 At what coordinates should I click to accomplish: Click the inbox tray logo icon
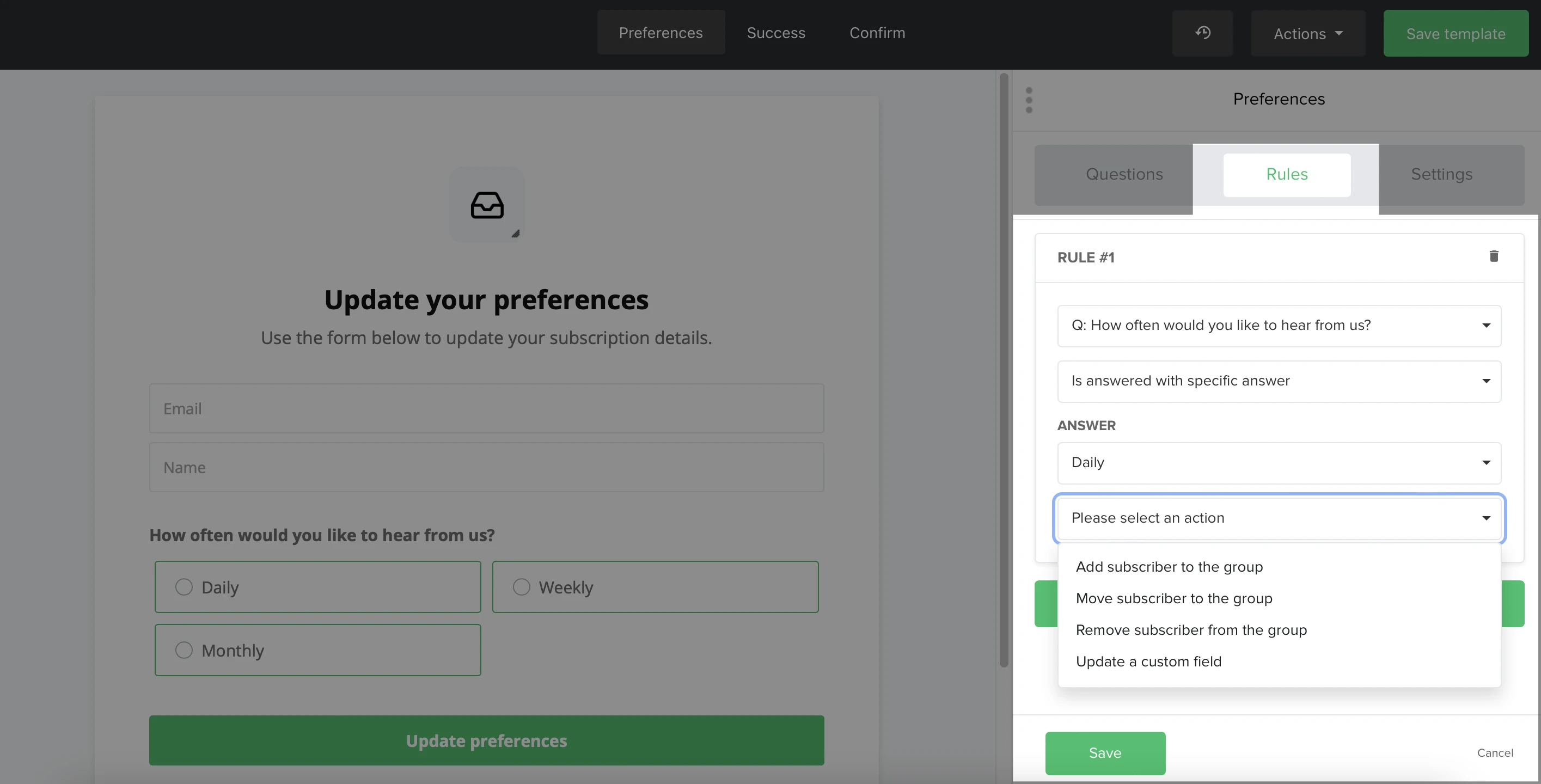(487, 205)
